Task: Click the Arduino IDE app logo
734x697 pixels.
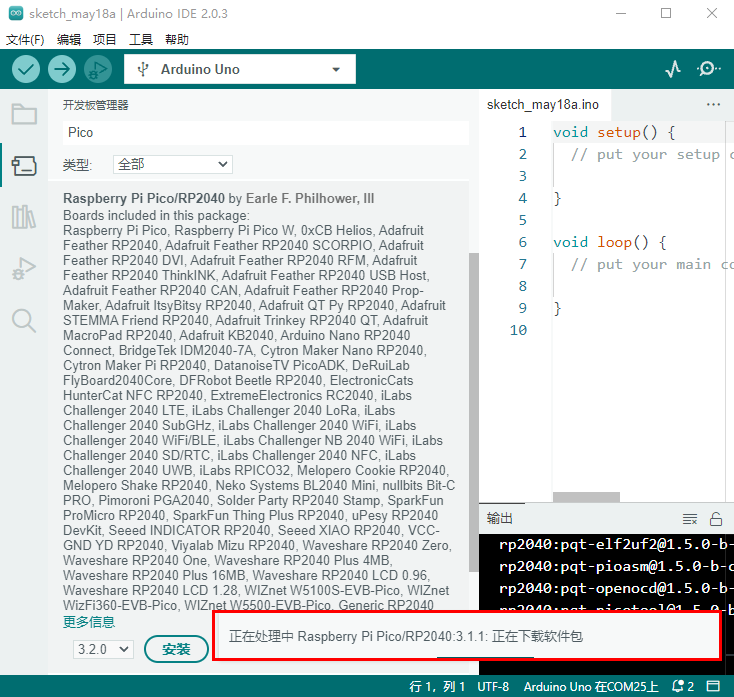Action: point(16,13)
